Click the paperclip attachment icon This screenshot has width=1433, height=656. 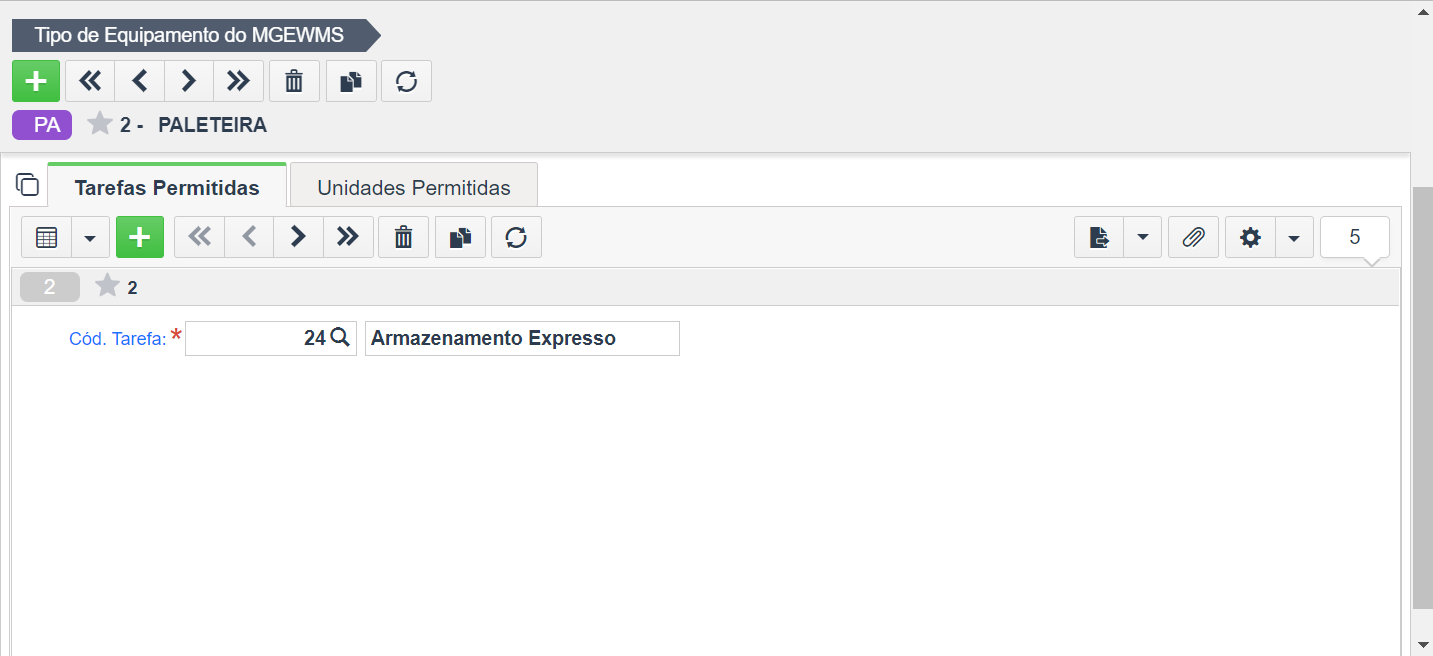pos(1193,237)
